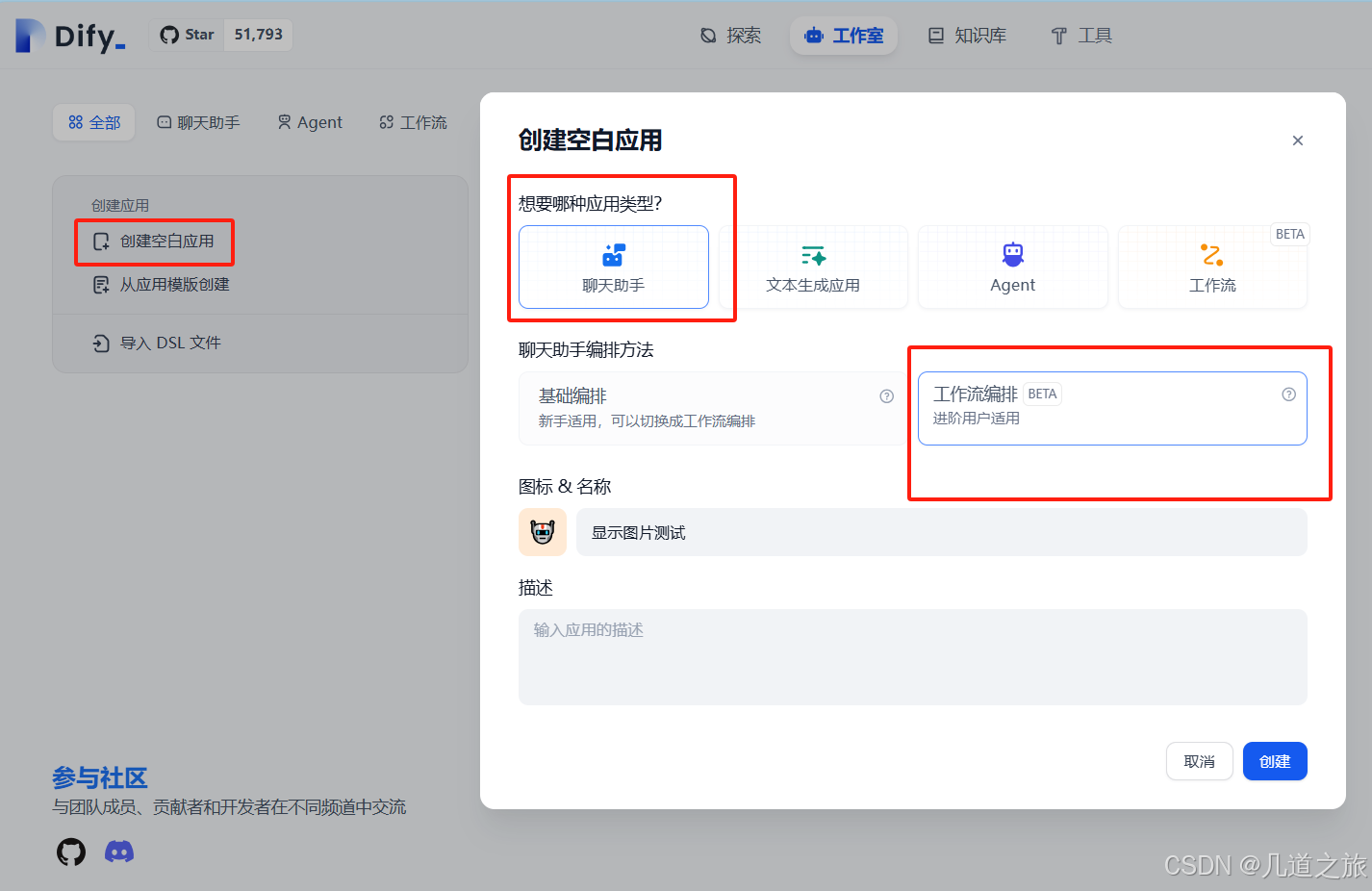
Task: Open the 探索 tab
Action: pos(730,36)
